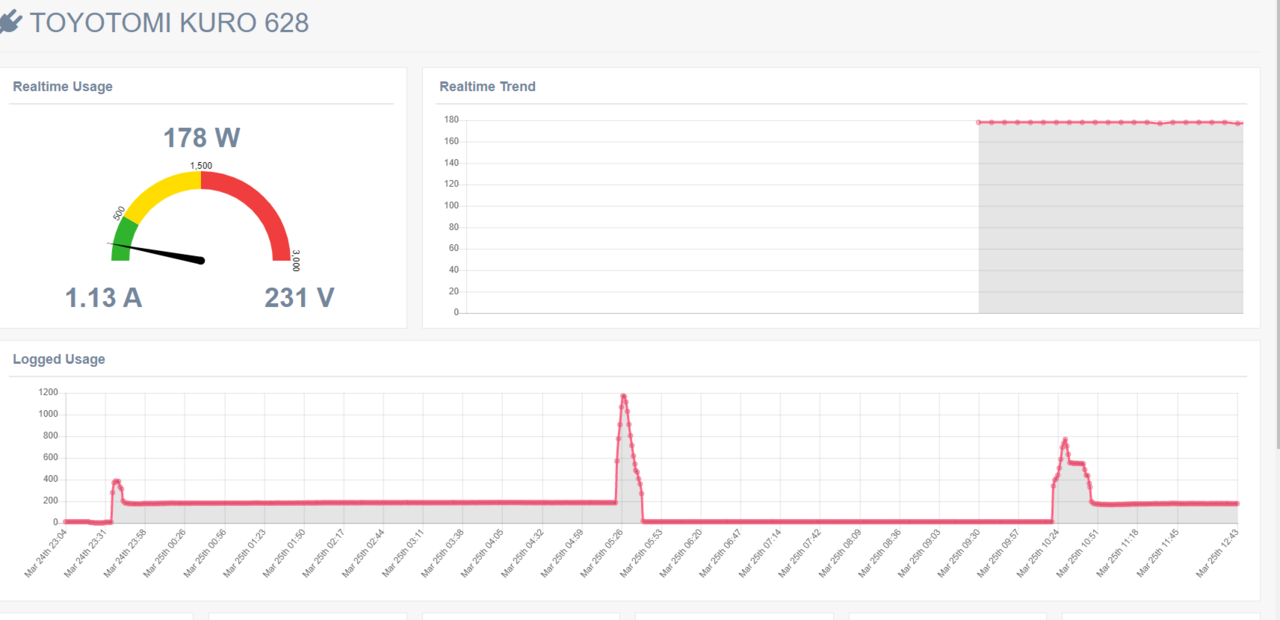1280x620 pixels.
Task: Click the Mar 25th 11:18 time label
Action: point(1118,552)
